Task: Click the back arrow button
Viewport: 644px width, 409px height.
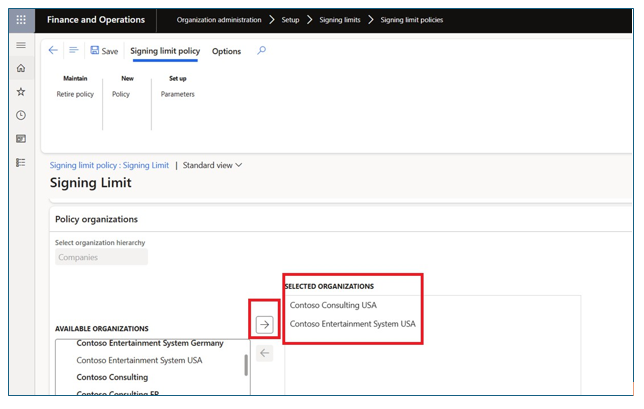Action: (54, 51)
